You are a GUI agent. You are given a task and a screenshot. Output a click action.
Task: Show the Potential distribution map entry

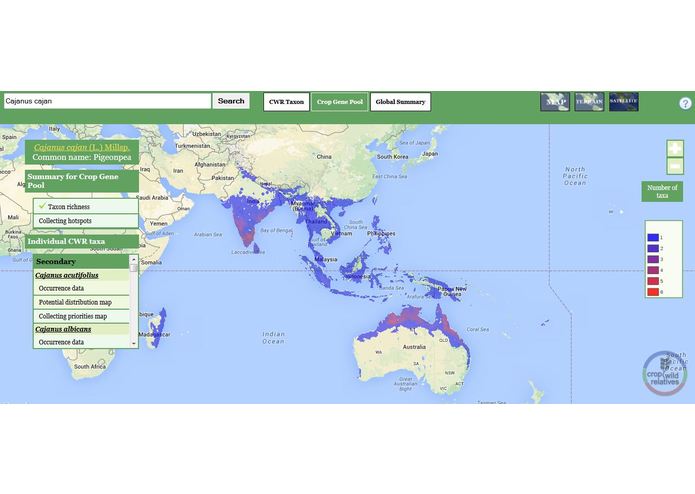[82, 302]
